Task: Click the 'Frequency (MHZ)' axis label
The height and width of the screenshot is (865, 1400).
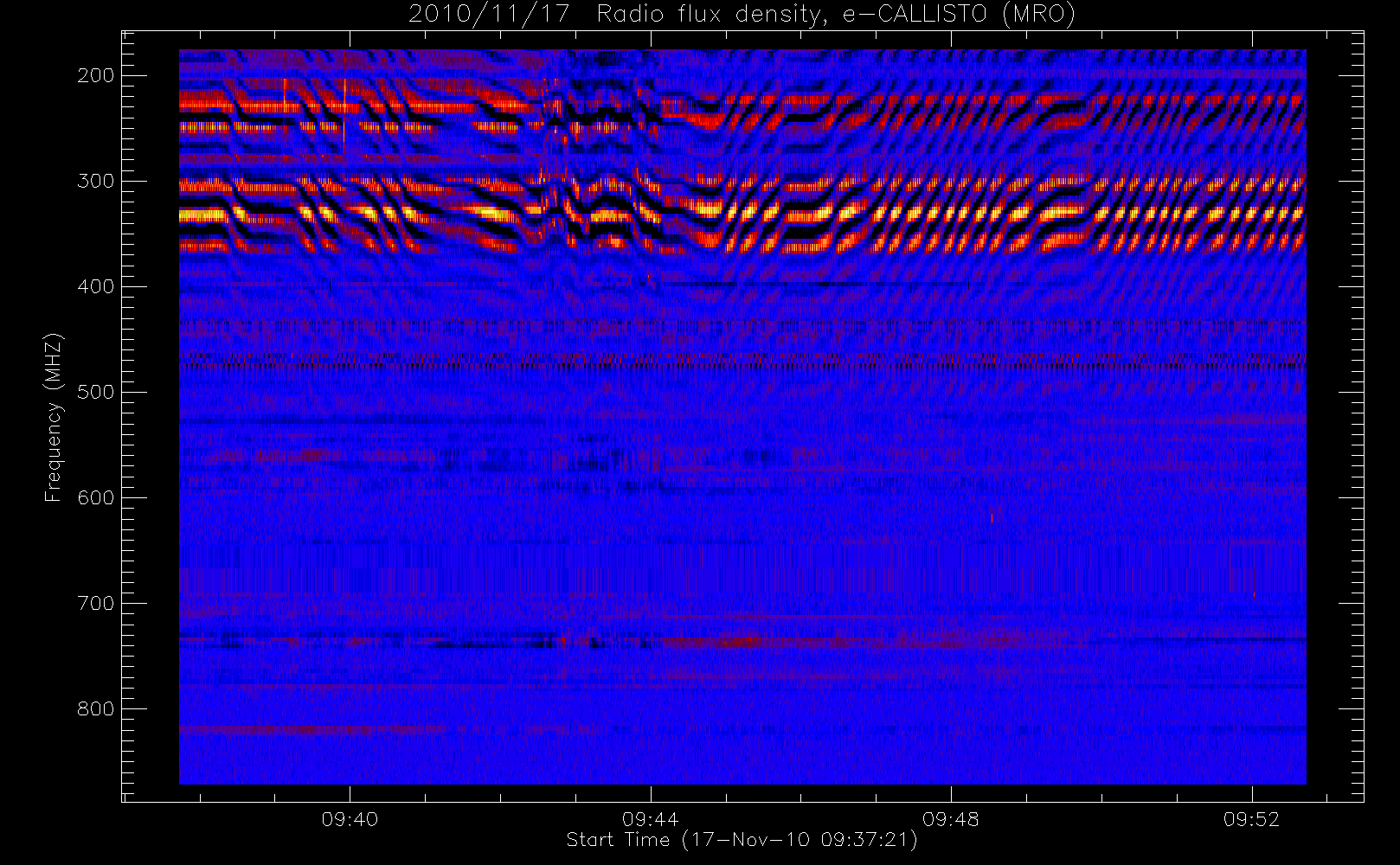Action: [x=54, y=417]
